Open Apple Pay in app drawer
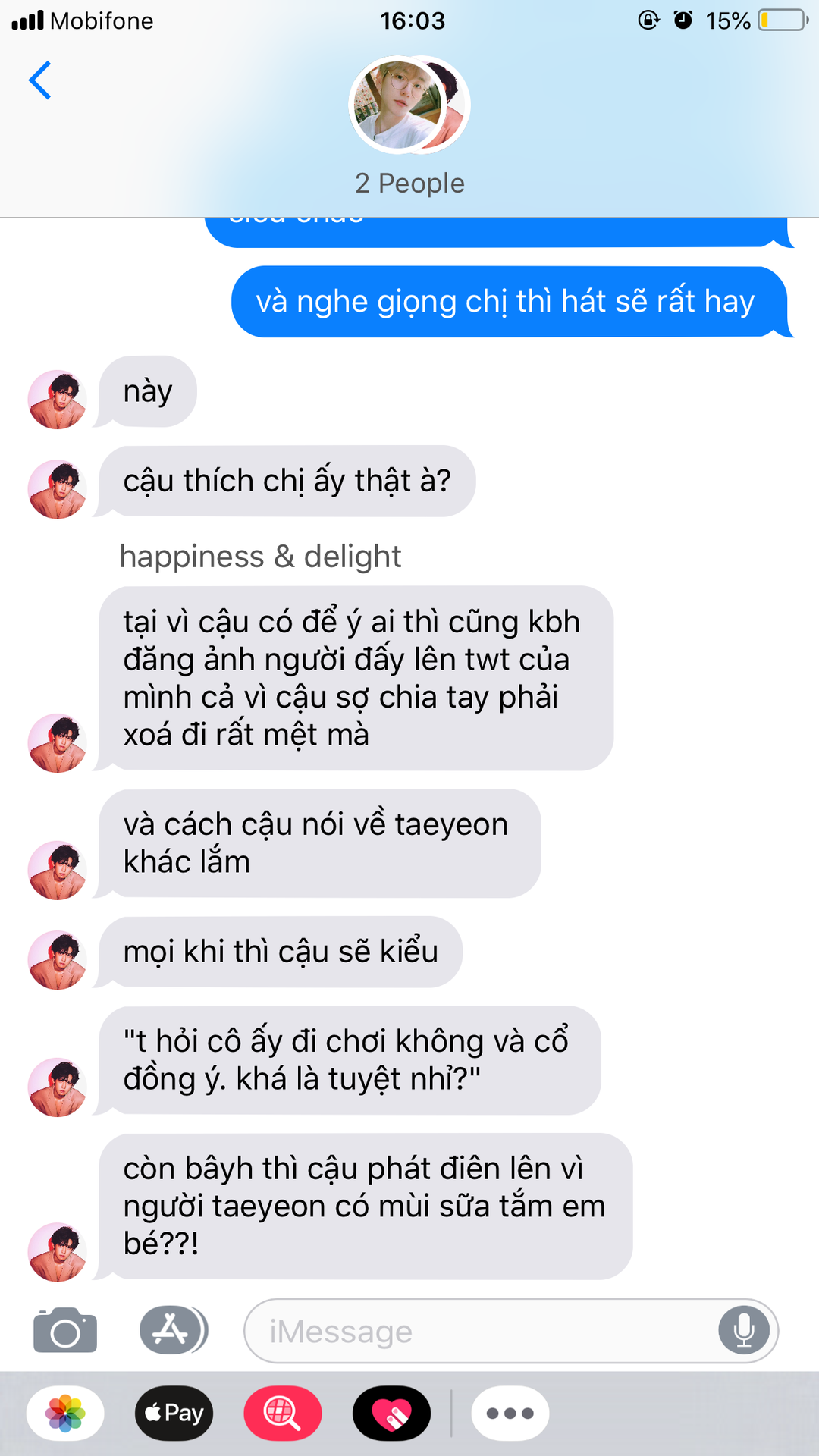Viewport: 819px width, 1456px height. (x=174, y=1414)
